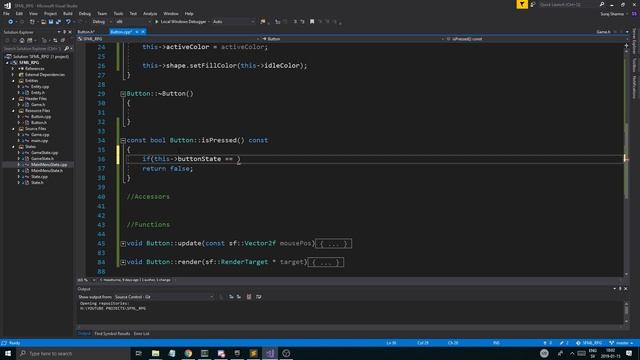Viewport: 640px width, 360px height.
Task: Open the Build menu
Action: coord(68,13)
